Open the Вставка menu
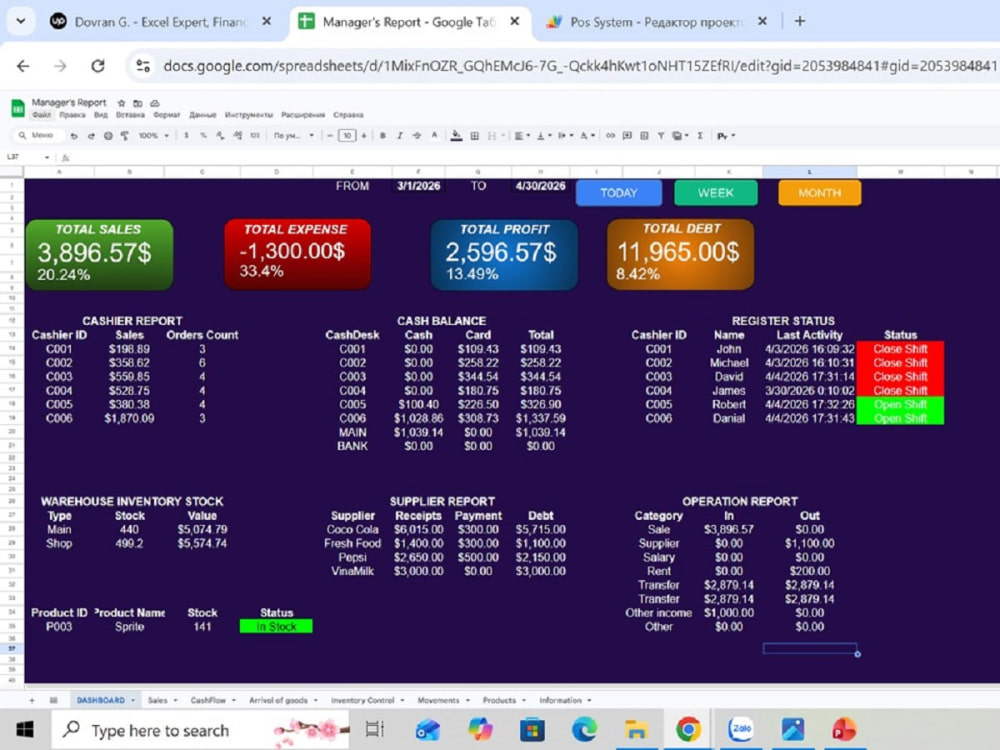The height and width of the screenshot is (750, 1000). [130, 115]
